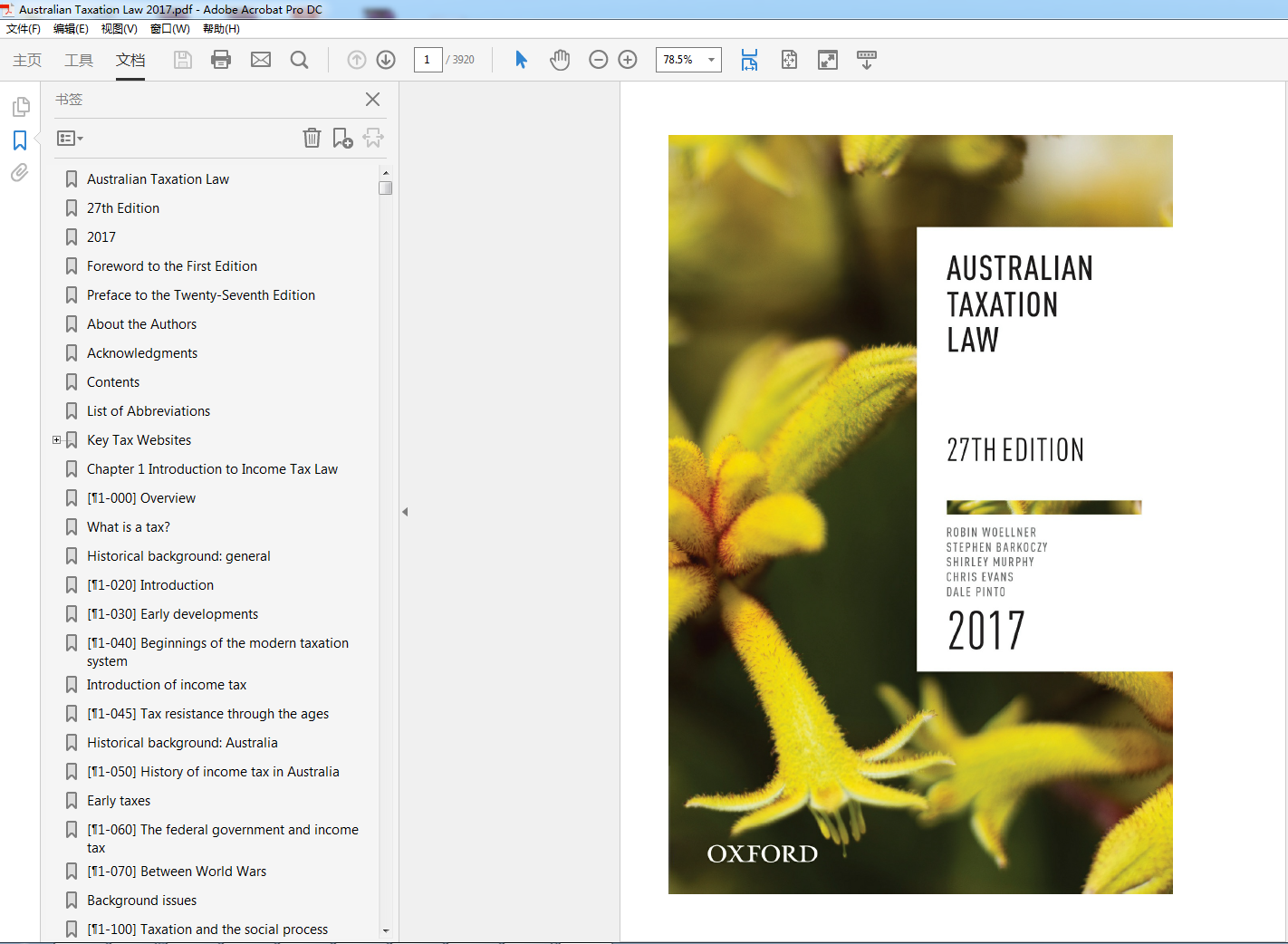Open 'Introduction of income tax' bookmark
The height and width of the screenshot is (944, 1288).
coord(167,685)
